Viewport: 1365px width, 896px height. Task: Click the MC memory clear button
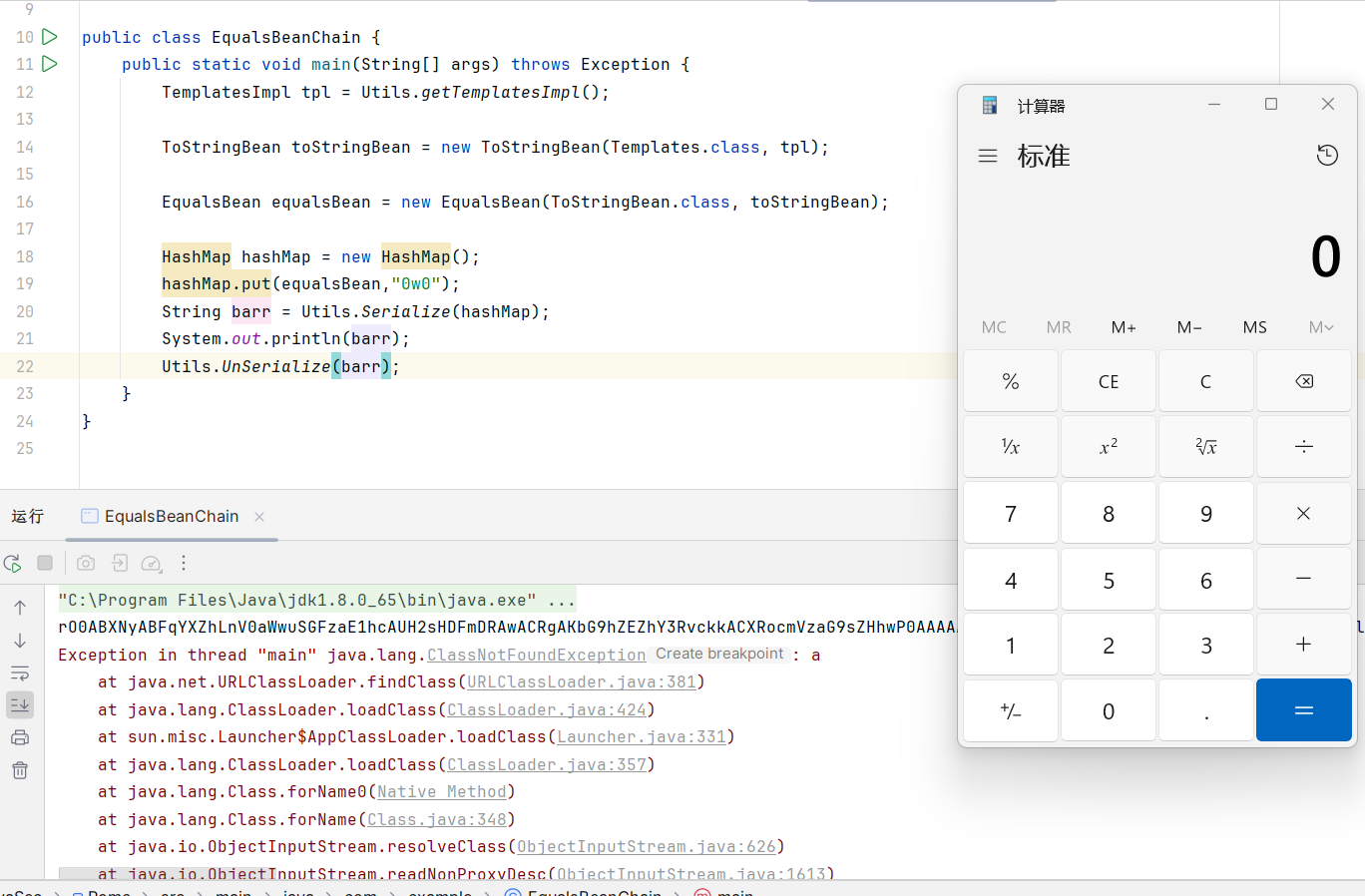[x=994, y=327]
